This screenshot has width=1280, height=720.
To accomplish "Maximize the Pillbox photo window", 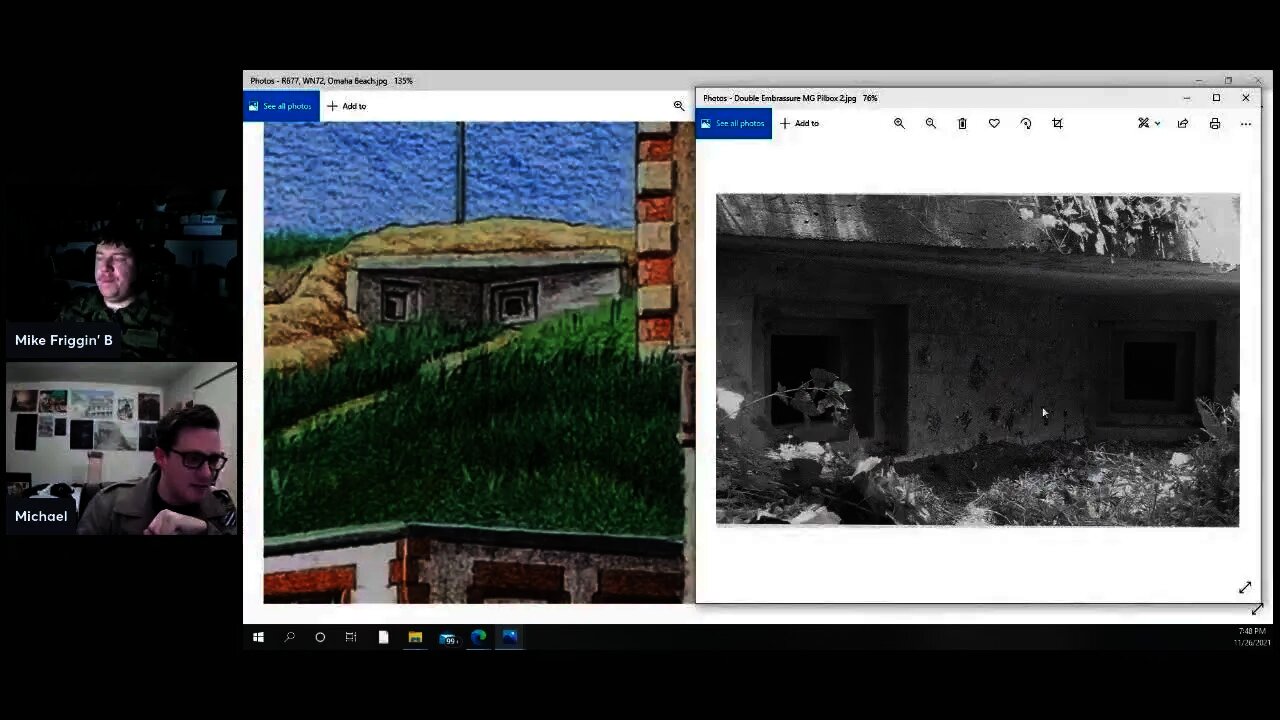I will 1216,98.
